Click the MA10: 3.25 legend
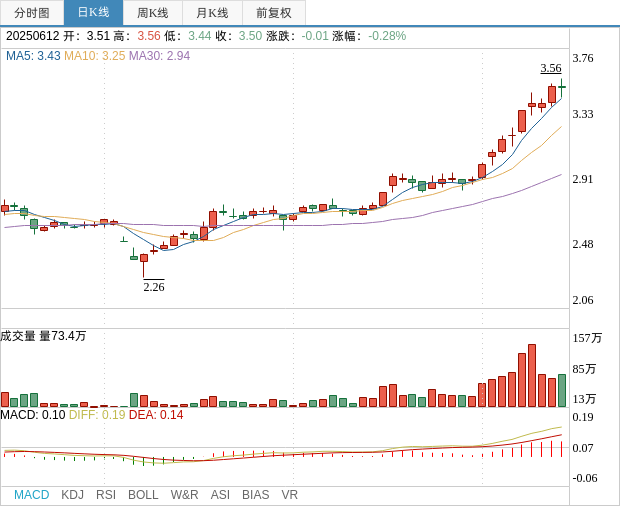Screen dimensions: 620x506 click(95, 56)
